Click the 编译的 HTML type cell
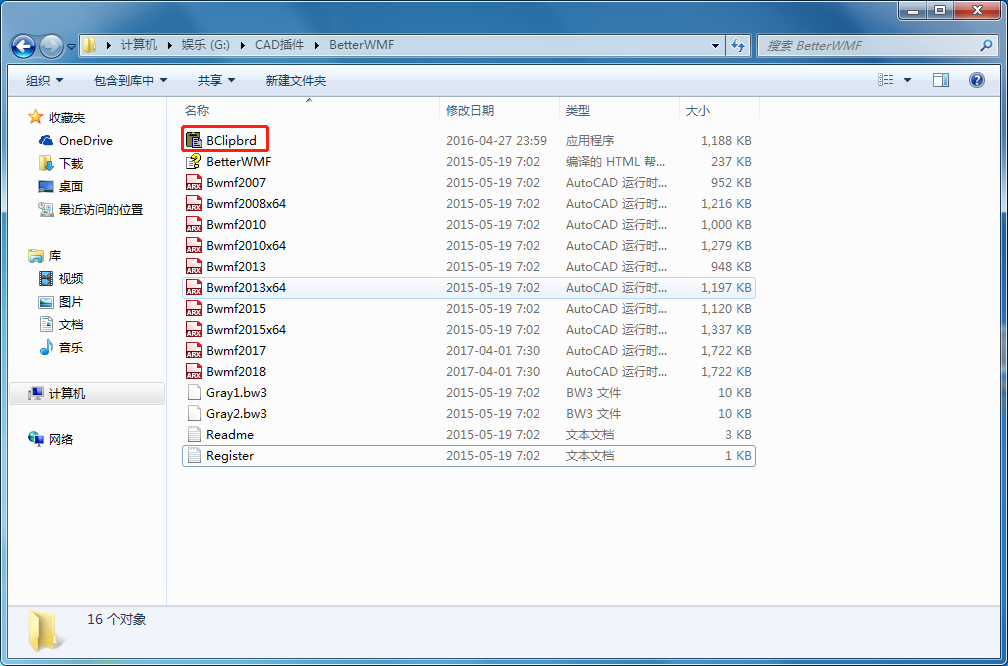Viewport: 1008px width, 666px height. pos(615,161)
